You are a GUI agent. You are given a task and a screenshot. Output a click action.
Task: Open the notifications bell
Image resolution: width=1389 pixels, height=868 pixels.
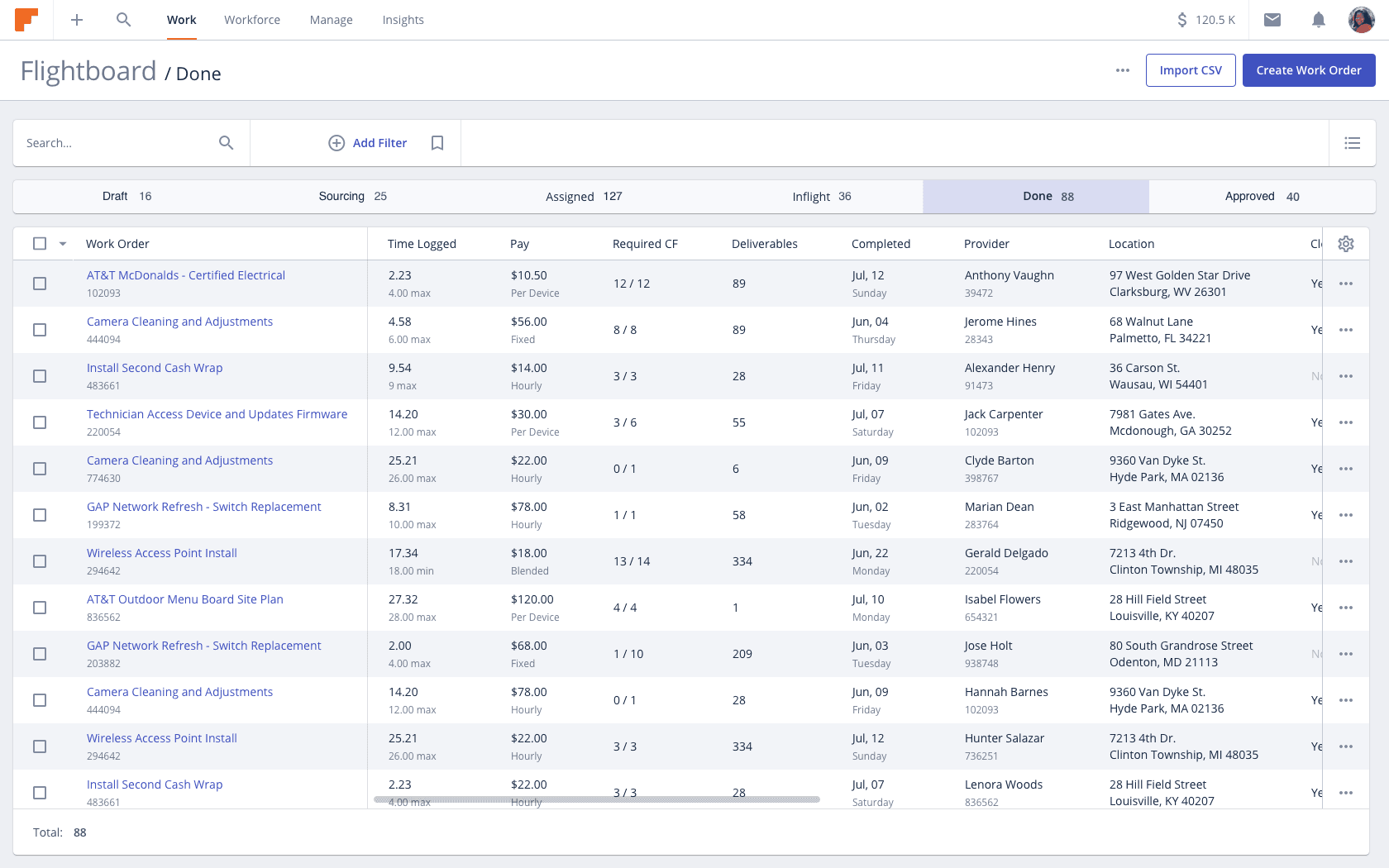tap(1319, 20)
